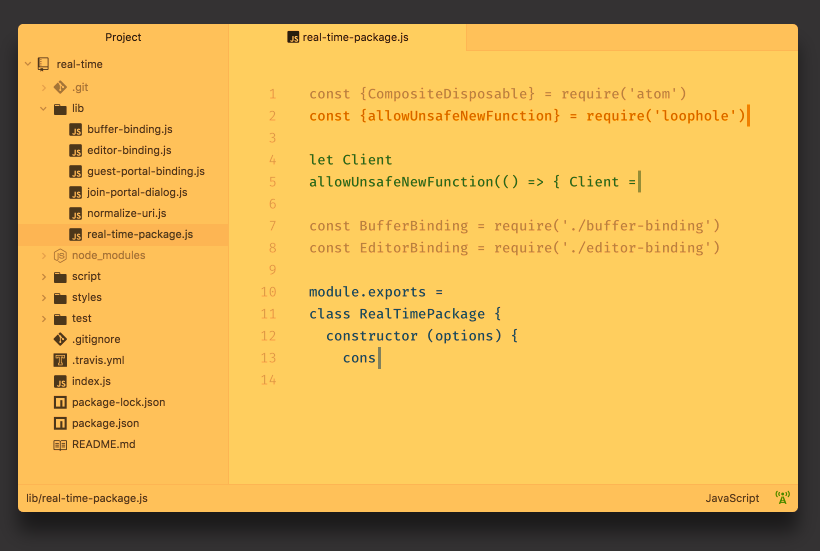Click the Travis icon beside .travis.yml
This screenshot has height=551, width=820.
[60, 360]
